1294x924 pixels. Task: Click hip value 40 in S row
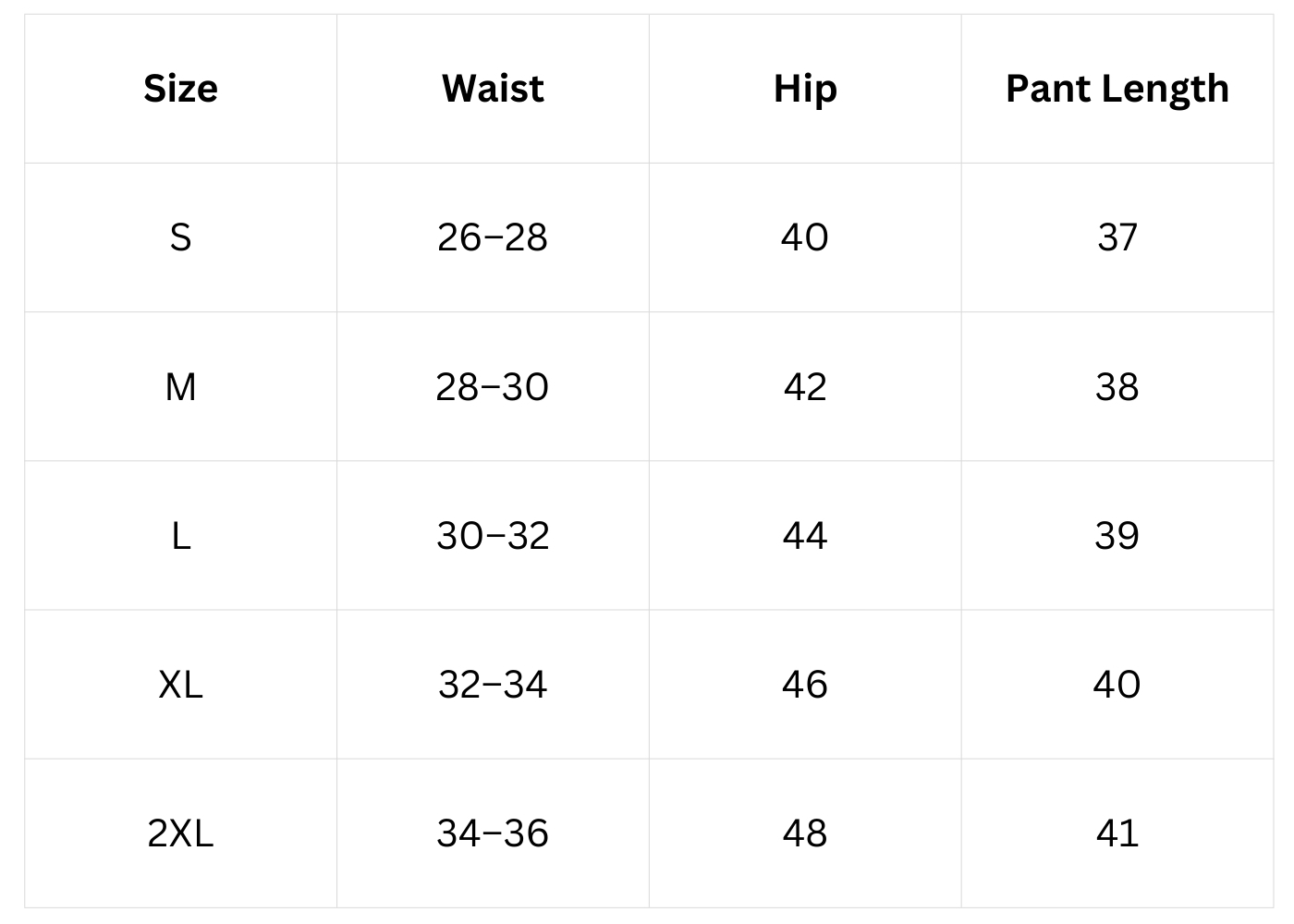(x=804, y=237)
